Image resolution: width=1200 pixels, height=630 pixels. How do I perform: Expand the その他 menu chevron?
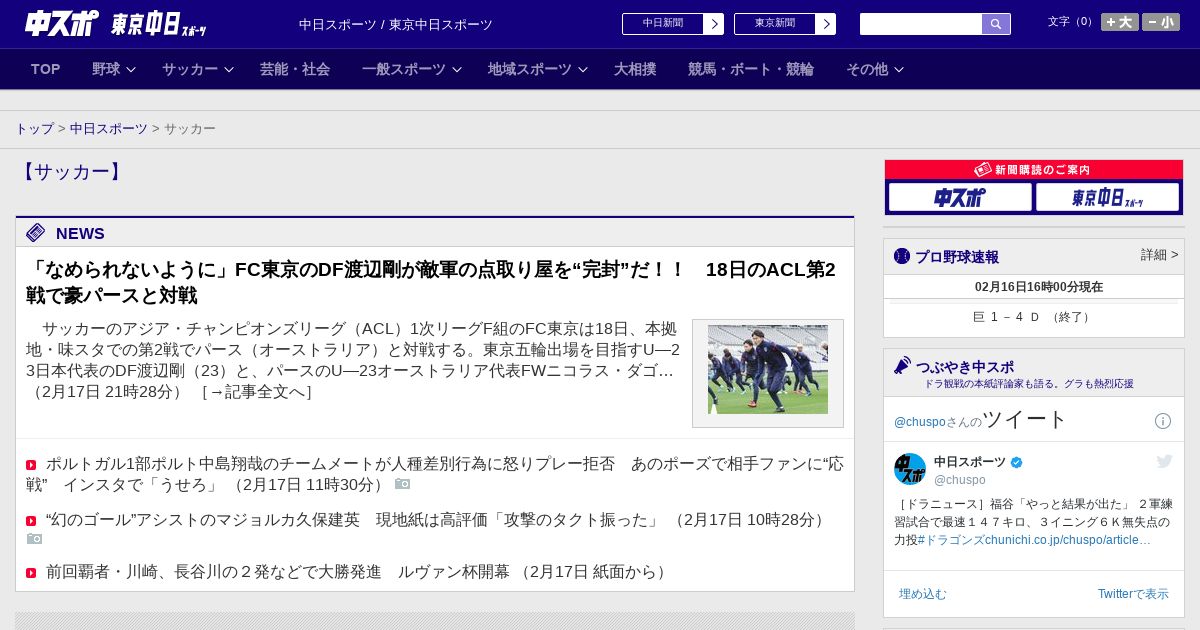click(899, 69)
